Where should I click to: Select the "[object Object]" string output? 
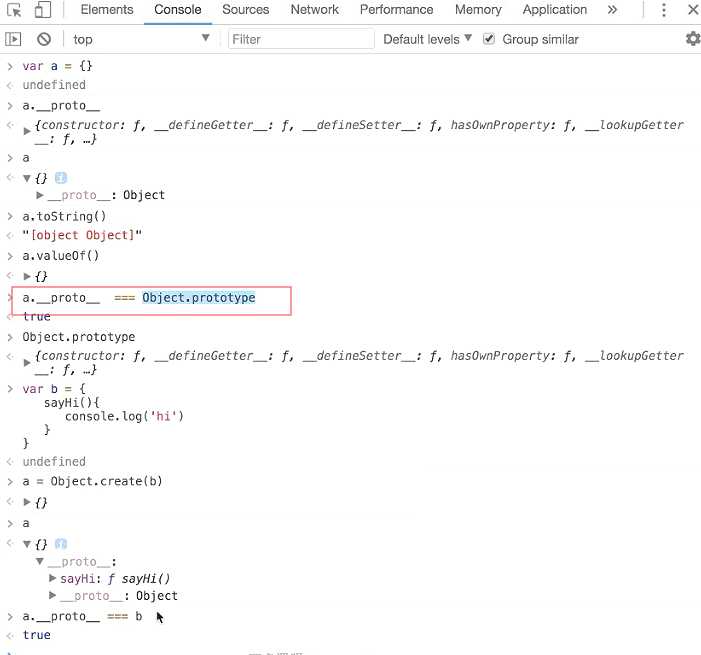[x=82, y=235]
